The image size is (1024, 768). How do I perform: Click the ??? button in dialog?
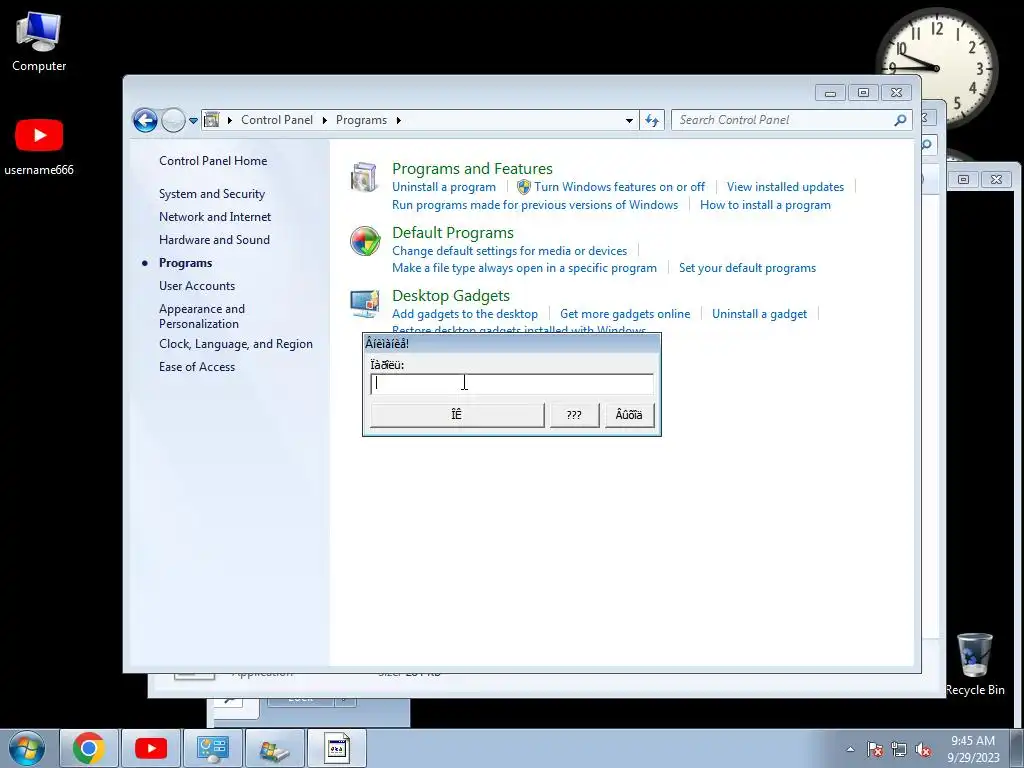coord(574,415)
